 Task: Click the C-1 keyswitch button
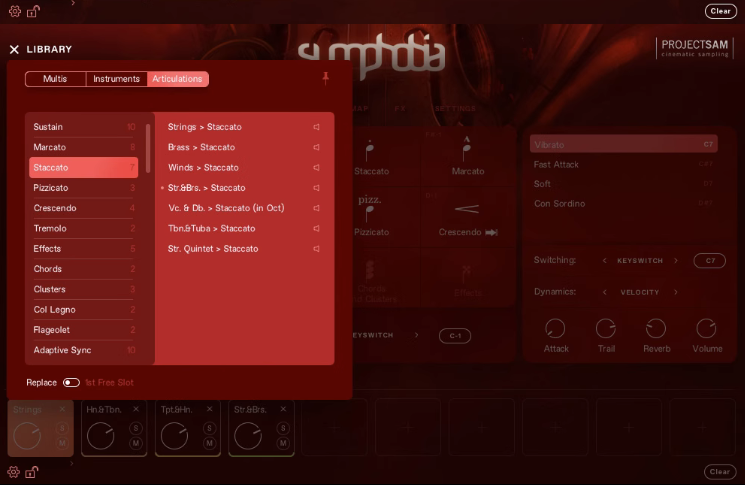[x=455, y=336]
